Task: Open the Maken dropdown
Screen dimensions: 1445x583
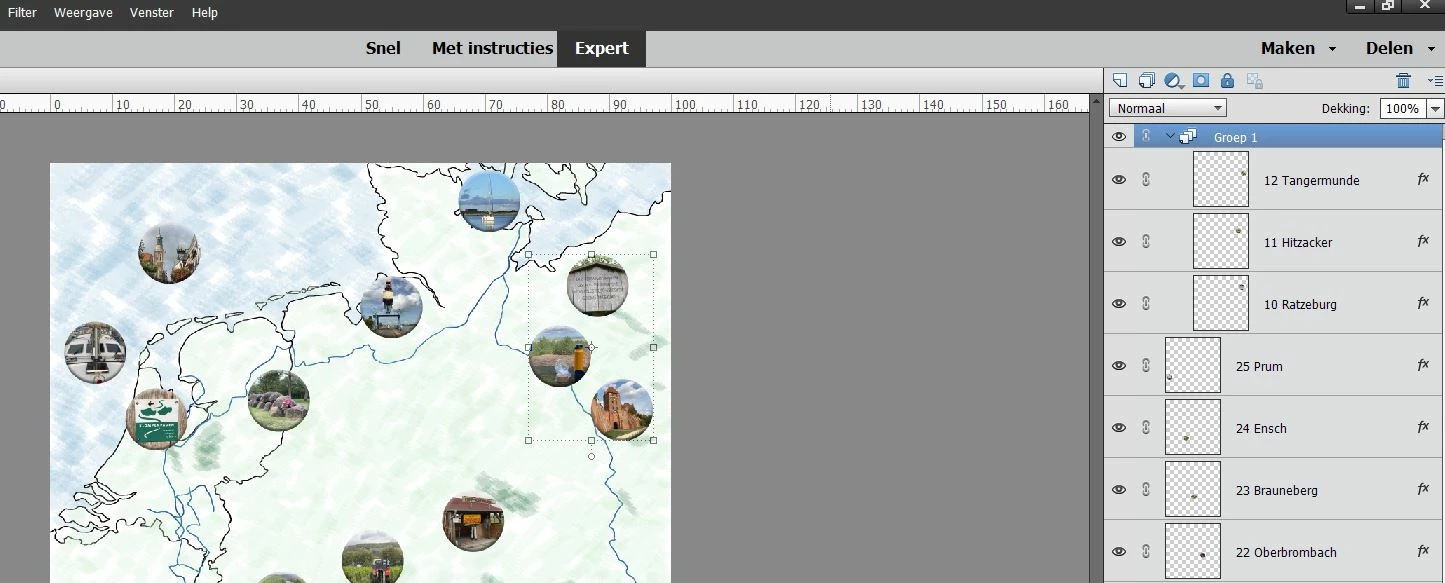Action: point(1298,48)
